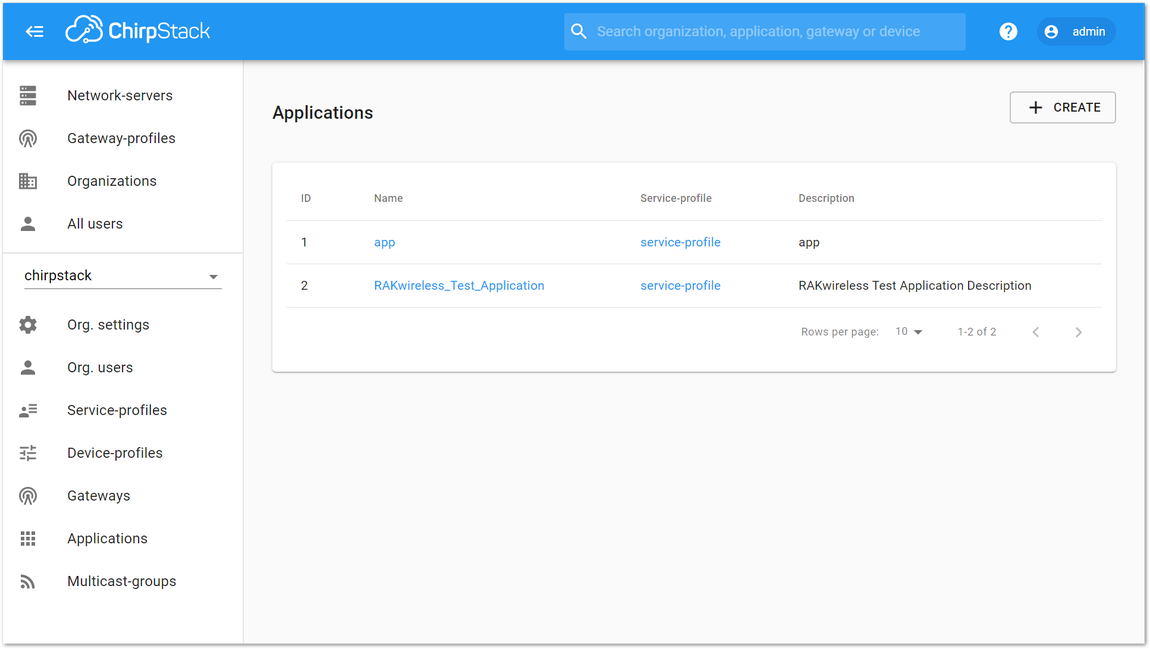1150x649 pixels.
Task: Click Service-profiles icon in sidebar
Action: point(28,411)
